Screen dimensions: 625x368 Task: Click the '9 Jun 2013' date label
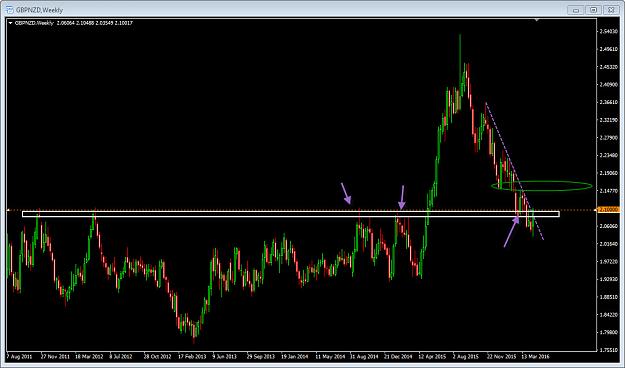224,356
